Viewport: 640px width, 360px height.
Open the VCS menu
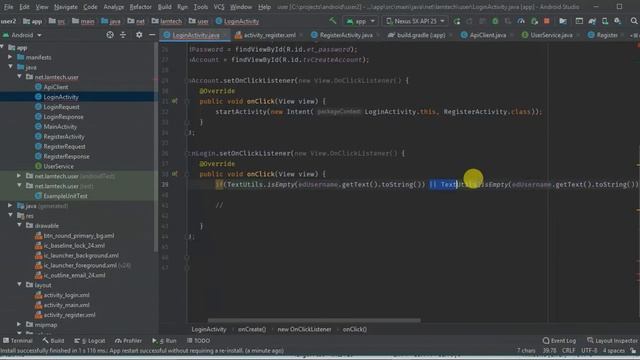[x=219, y=7]
